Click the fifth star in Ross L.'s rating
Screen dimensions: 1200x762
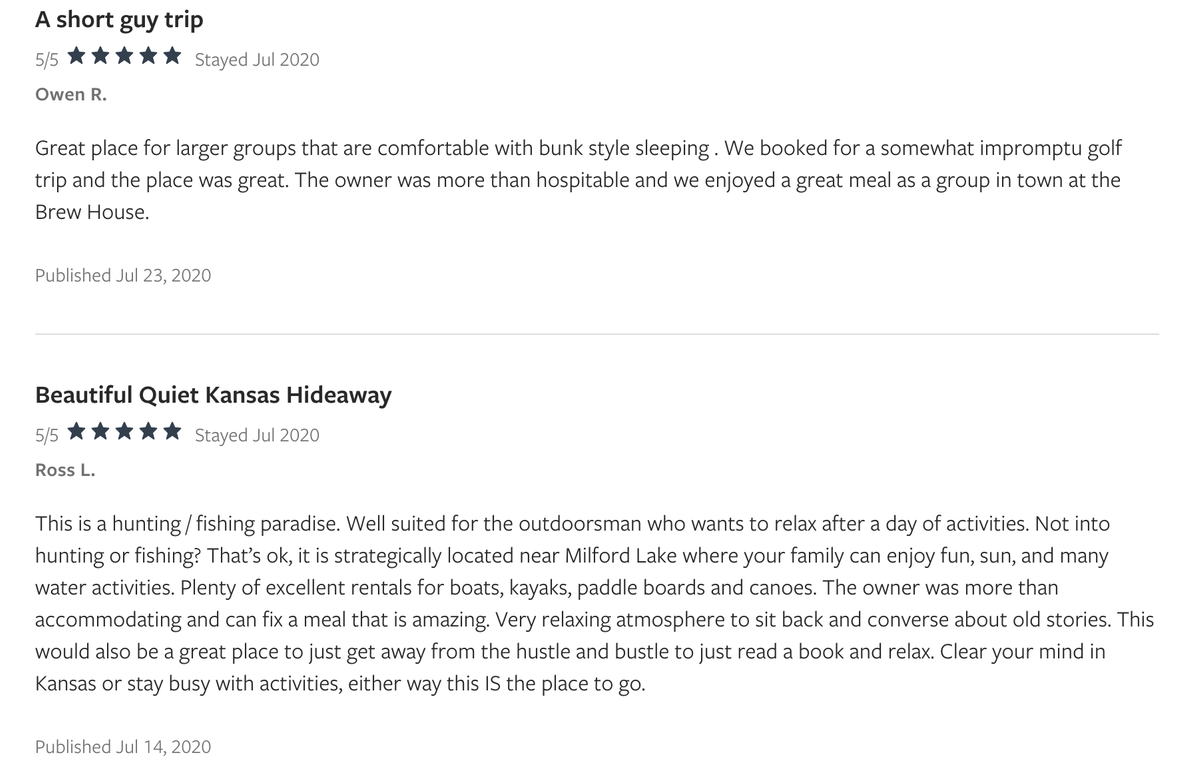point(171,433)
